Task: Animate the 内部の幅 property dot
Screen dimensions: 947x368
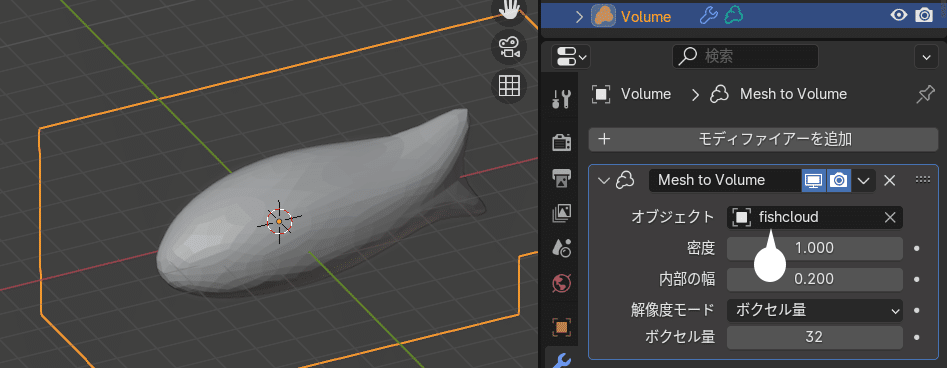Action: (917, 279)
